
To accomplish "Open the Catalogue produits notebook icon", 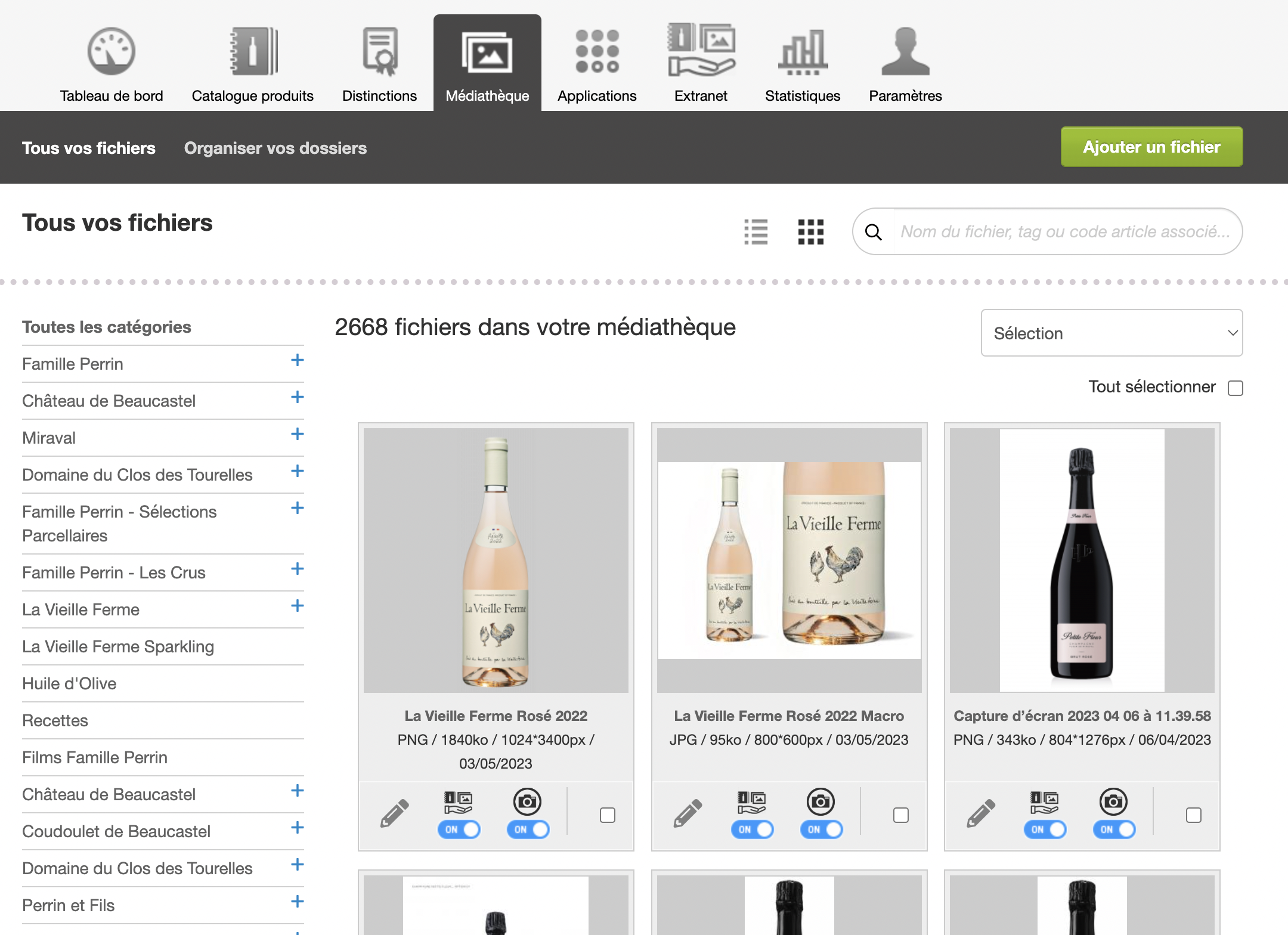I will pyautogui.click(x=254, y=51).
